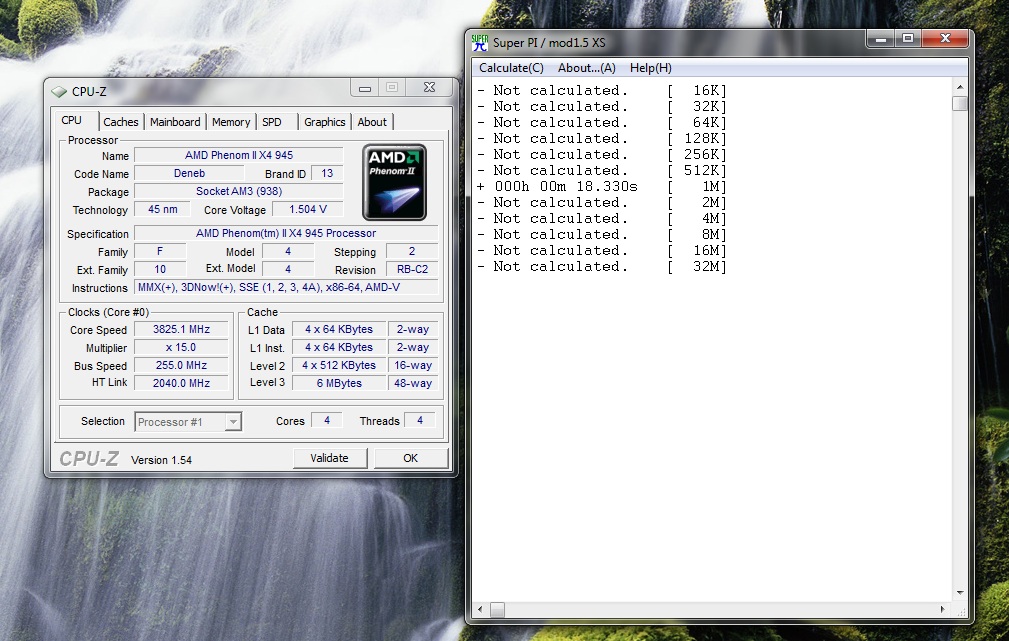
Task: Click the Super PI vertical scrollbar thumb
Action: [959, 104]
